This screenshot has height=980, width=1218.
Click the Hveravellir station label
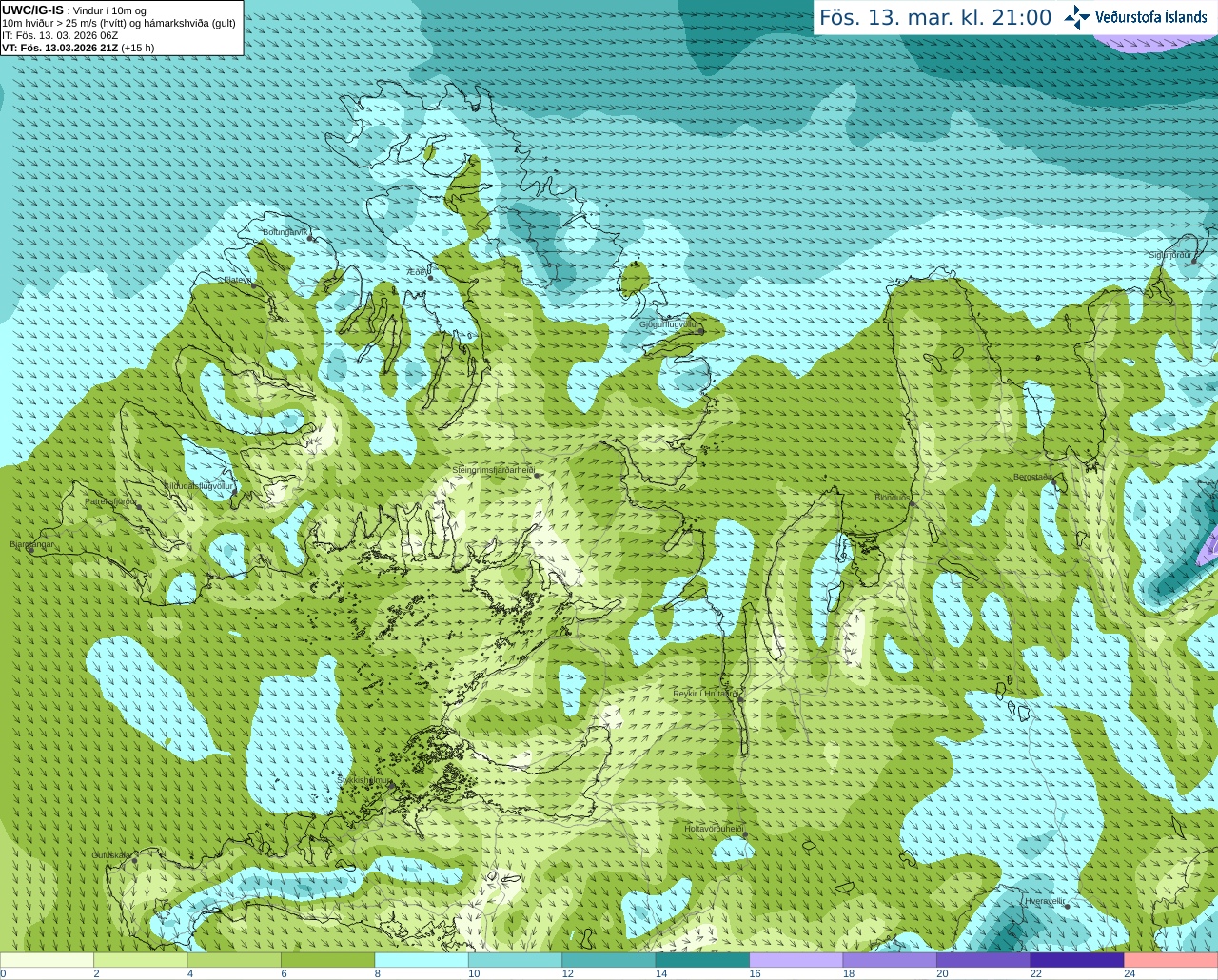(1045, 900)
